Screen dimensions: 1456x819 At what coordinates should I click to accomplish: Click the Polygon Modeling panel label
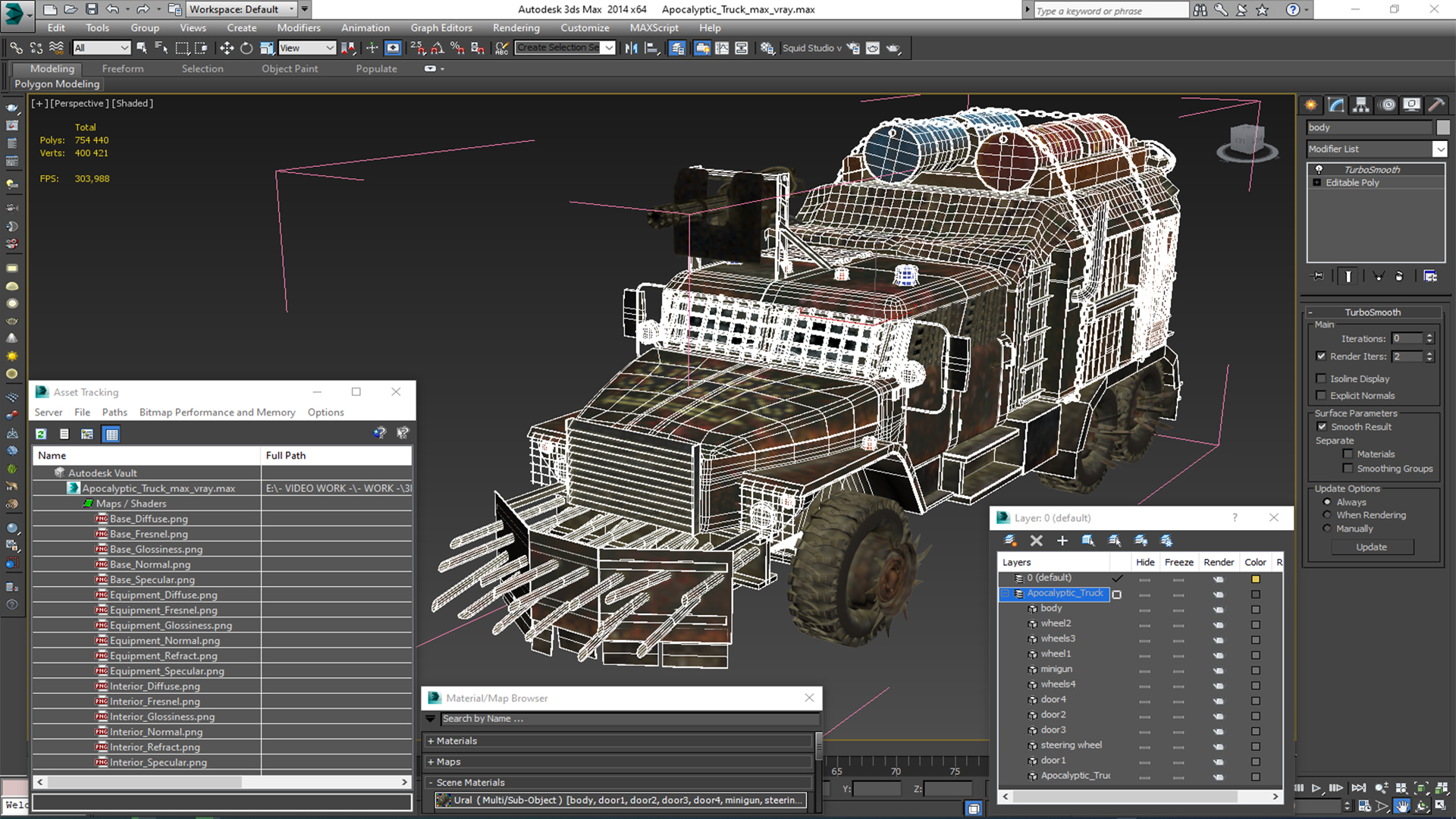point(57,84)
